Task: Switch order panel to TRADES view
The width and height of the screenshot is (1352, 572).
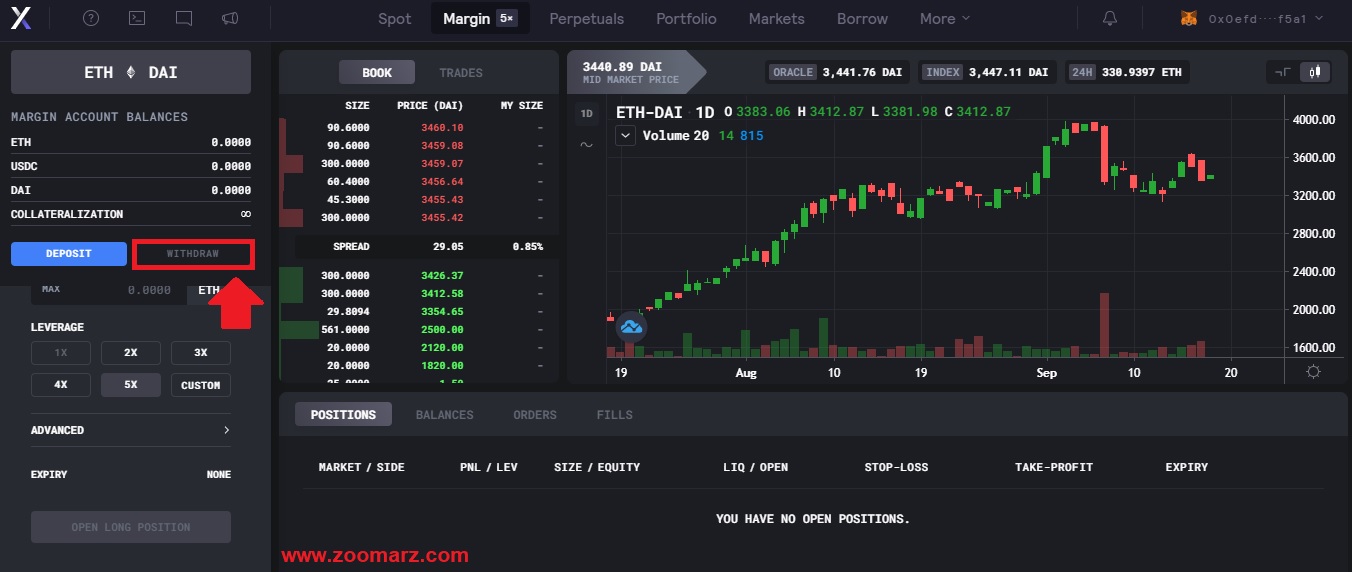Action: (461, 72)
